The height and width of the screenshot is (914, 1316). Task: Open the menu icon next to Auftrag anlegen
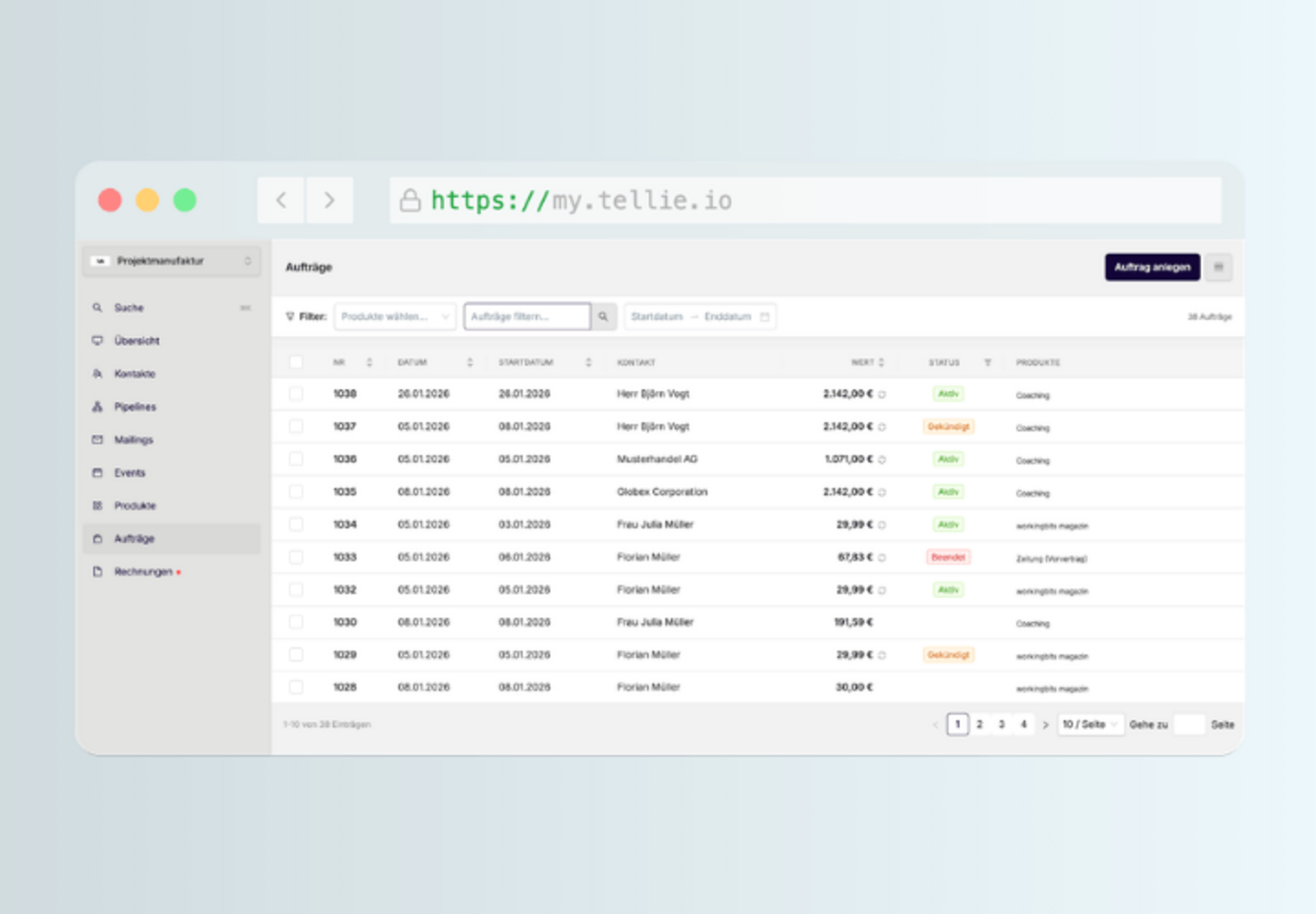(1219, 267)
